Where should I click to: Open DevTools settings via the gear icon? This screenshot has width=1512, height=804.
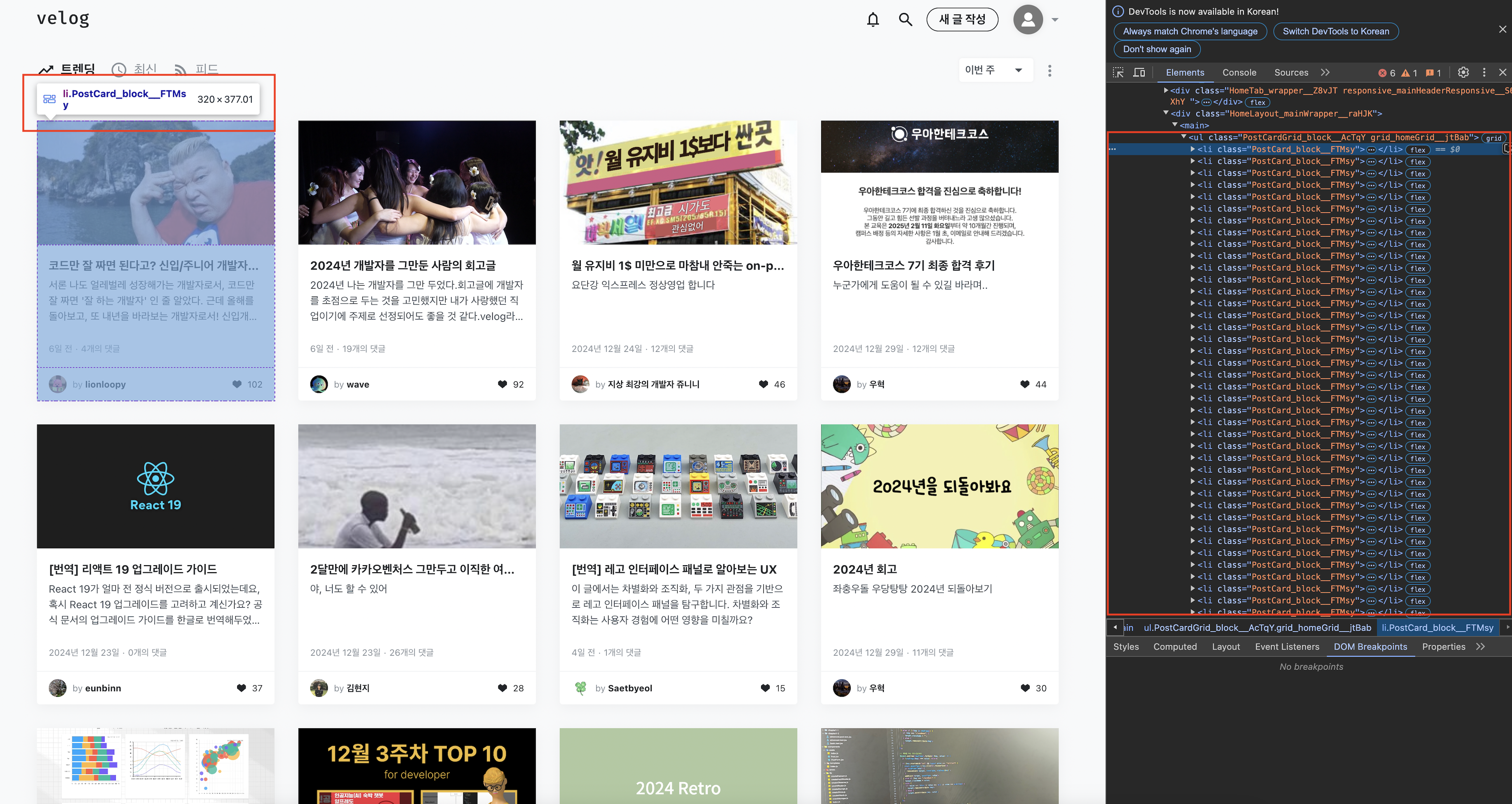pyautogui.click(x=1463, y=72)
